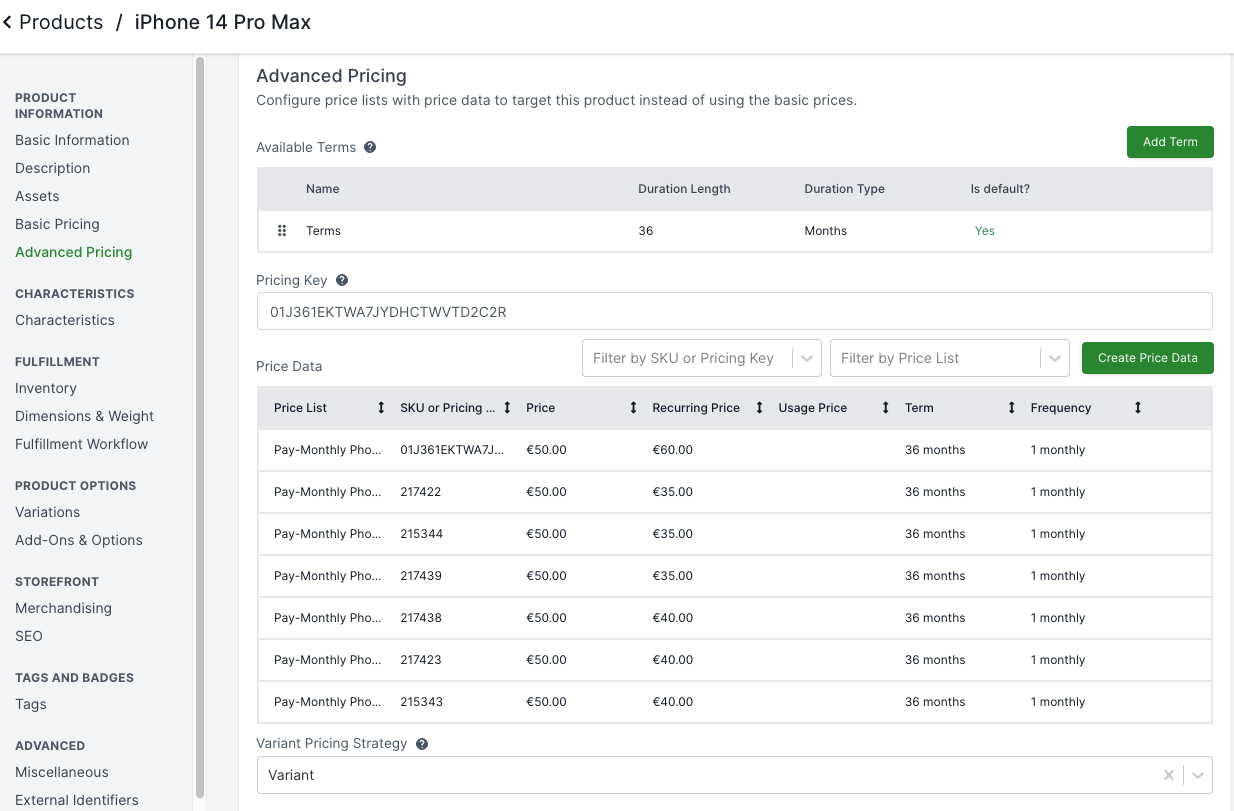
Task: Click the Pricing Key input field
Action: [x=734, y=311]
